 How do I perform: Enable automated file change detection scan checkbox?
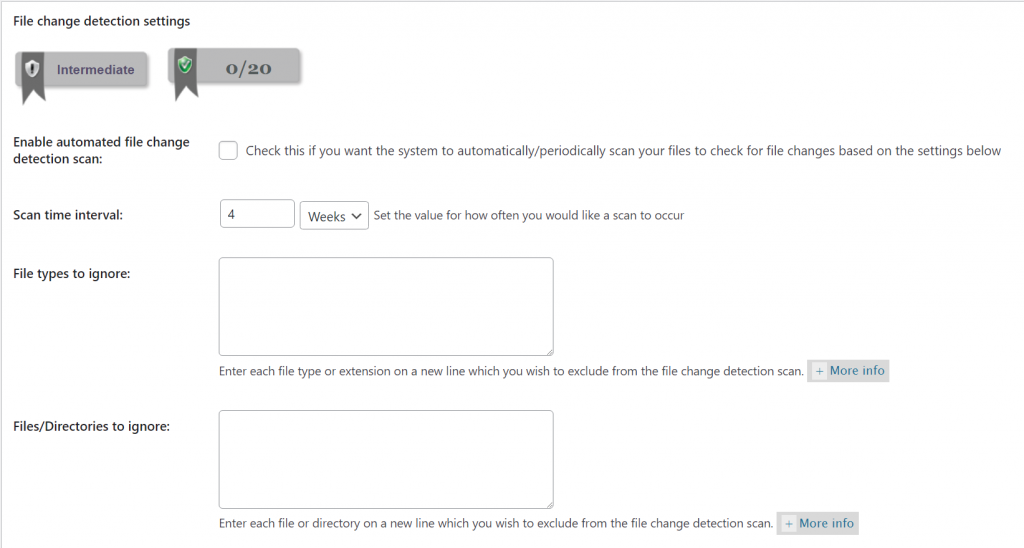click(x=229, y=151)
